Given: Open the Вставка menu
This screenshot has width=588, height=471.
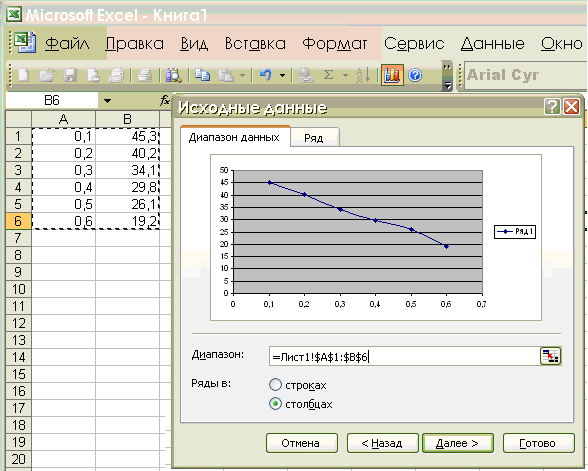Looking at the screenshot, I should pos(255,44).
